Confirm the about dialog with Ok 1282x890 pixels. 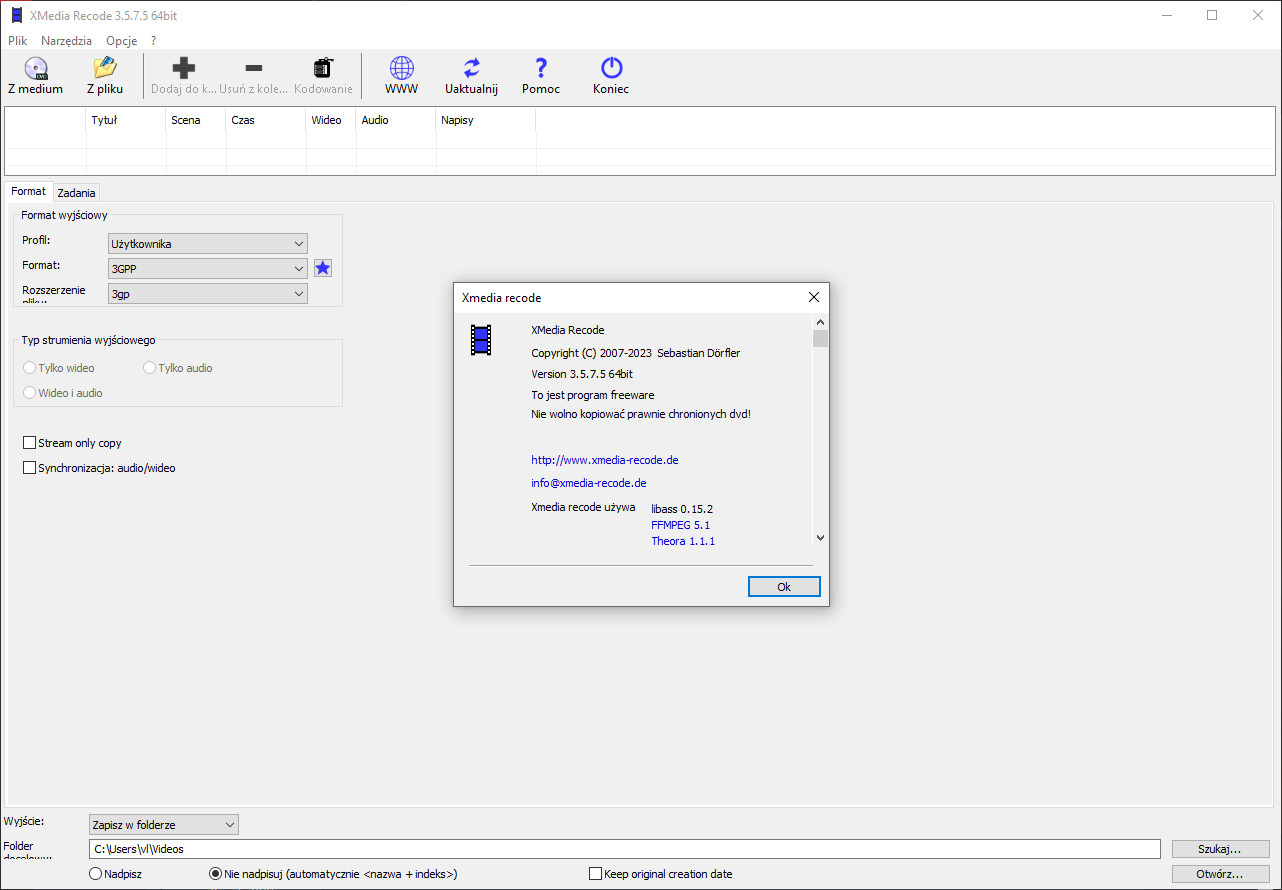pos(784,587)
